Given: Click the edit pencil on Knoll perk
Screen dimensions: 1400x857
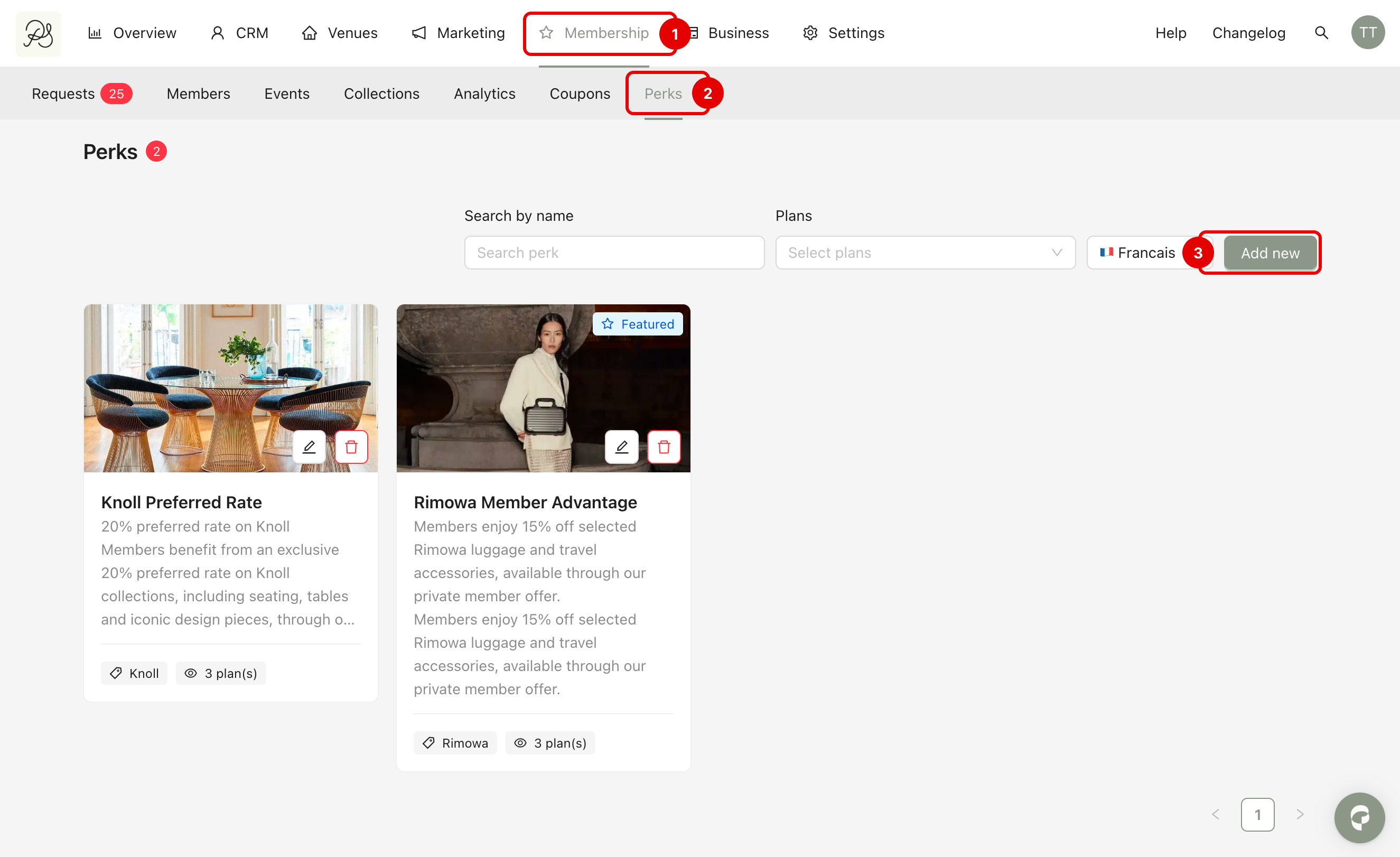Looking at the screenshot, I should (309, 446).
